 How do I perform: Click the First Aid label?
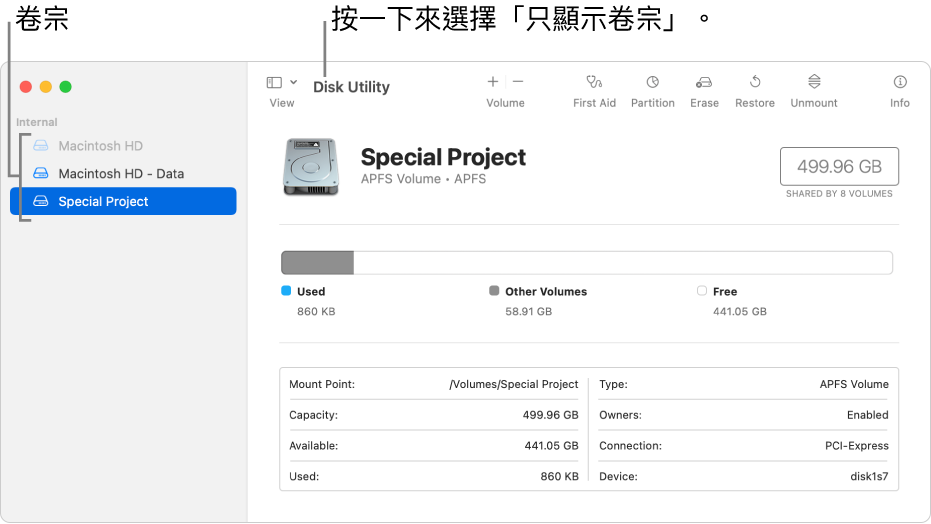point(594,103)
